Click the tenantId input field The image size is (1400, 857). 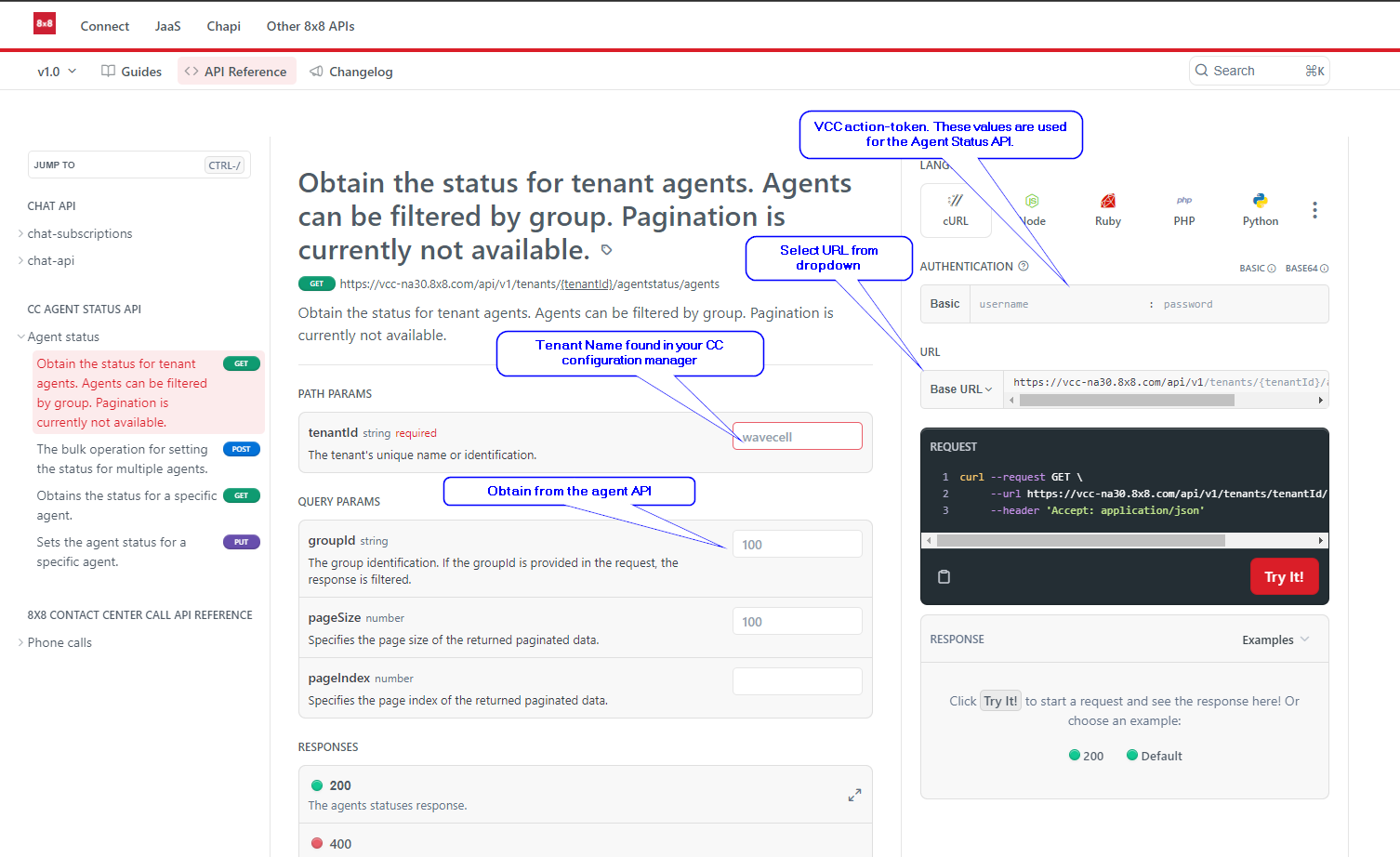coord(798,436)
